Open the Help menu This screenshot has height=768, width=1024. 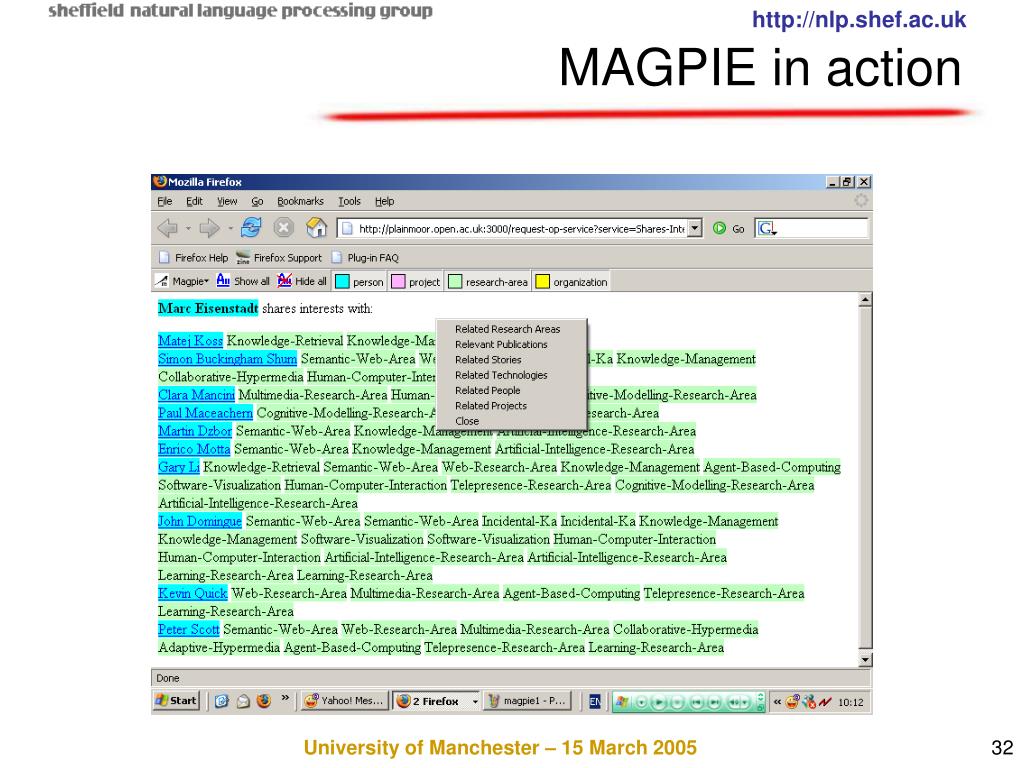point(385,201)
